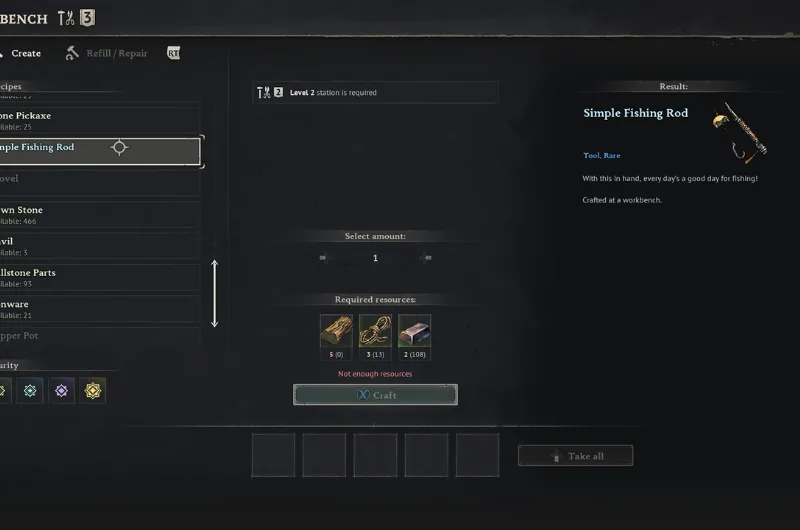This screenshot has width=800, height=530.
Task: Click the recipe list scrollbar
Action: [215, 293]
